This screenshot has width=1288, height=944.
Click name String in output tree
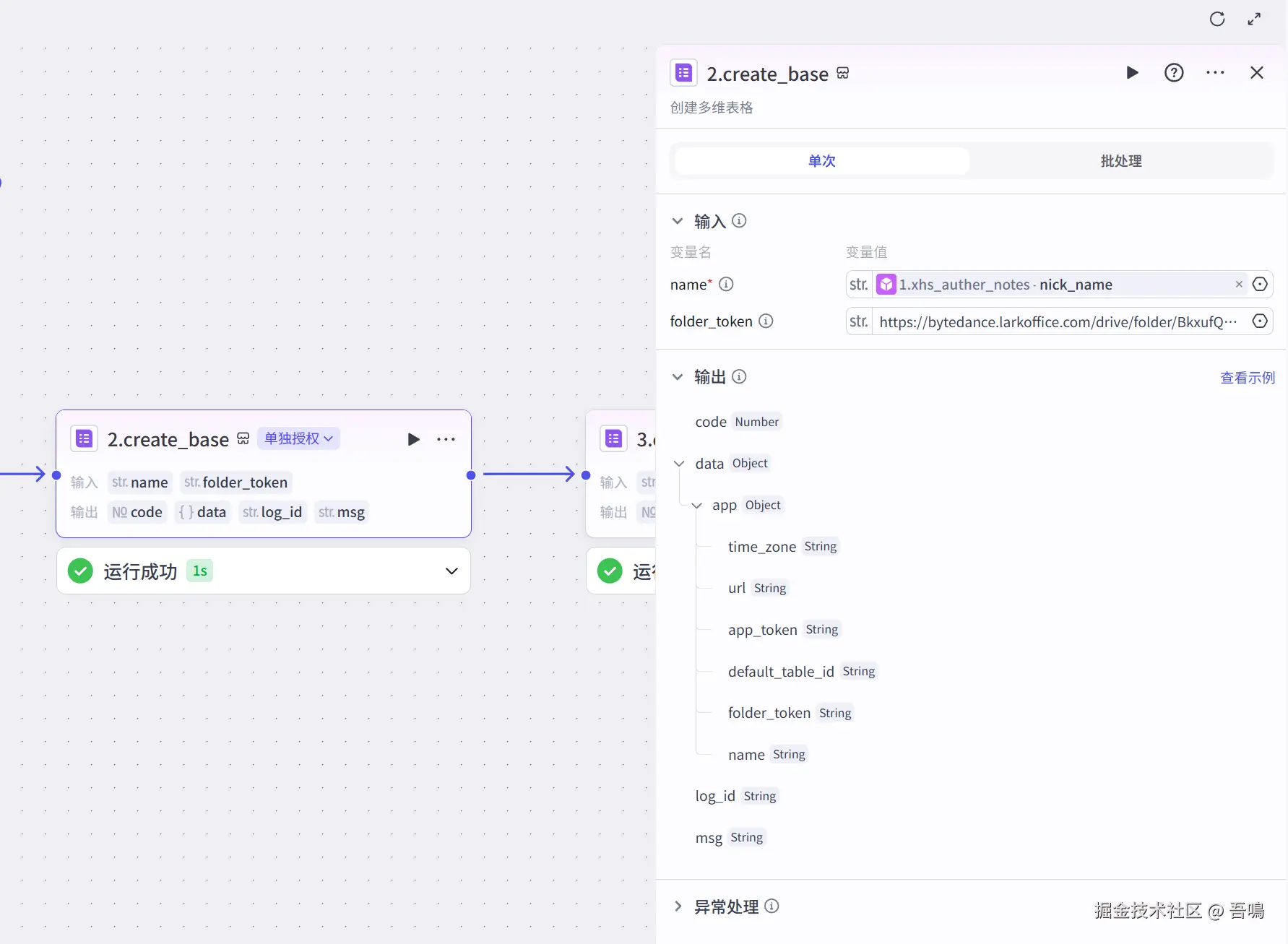coord(767,755)
